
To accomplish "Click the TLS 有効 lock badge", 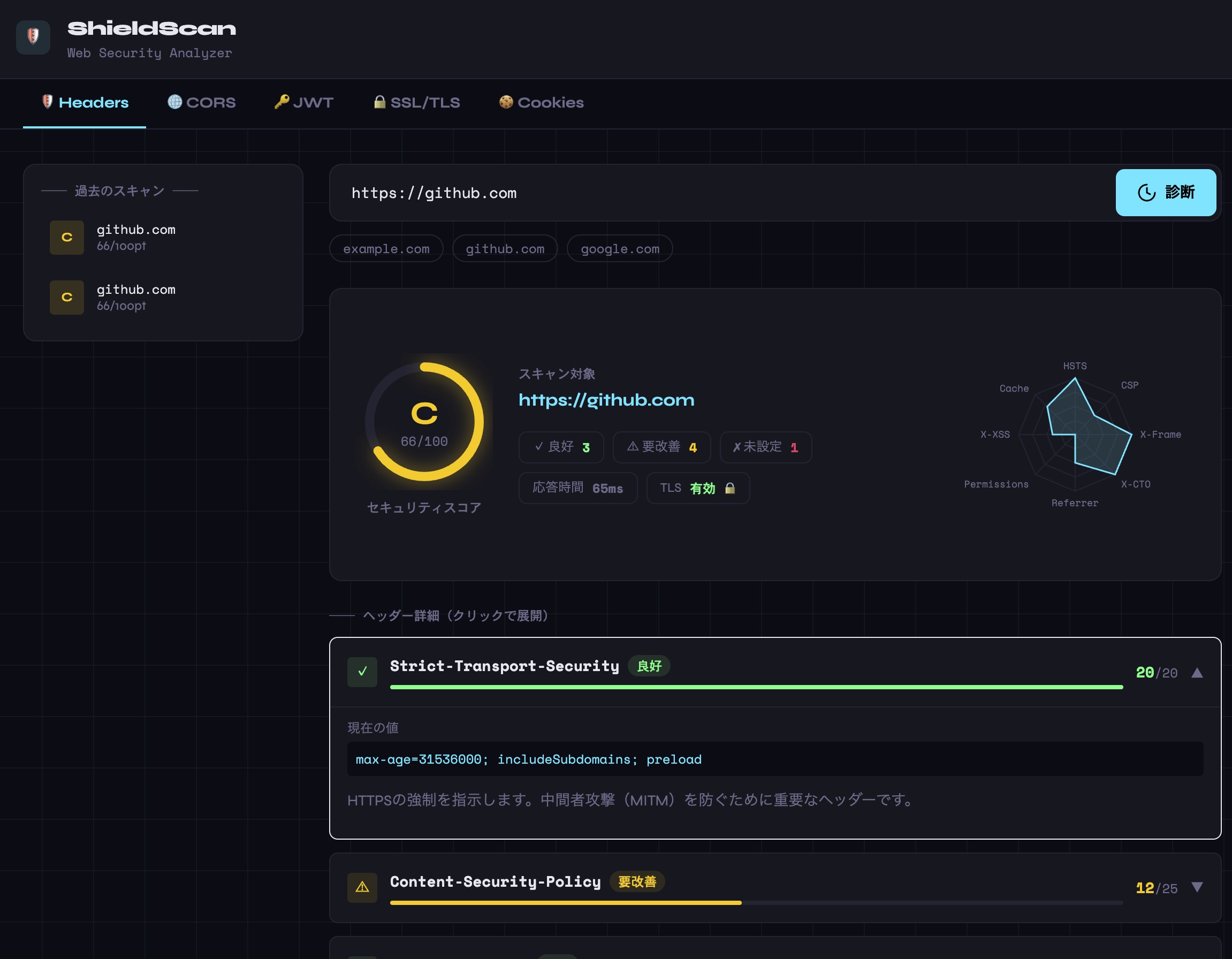I will click(x=698, y=488).
